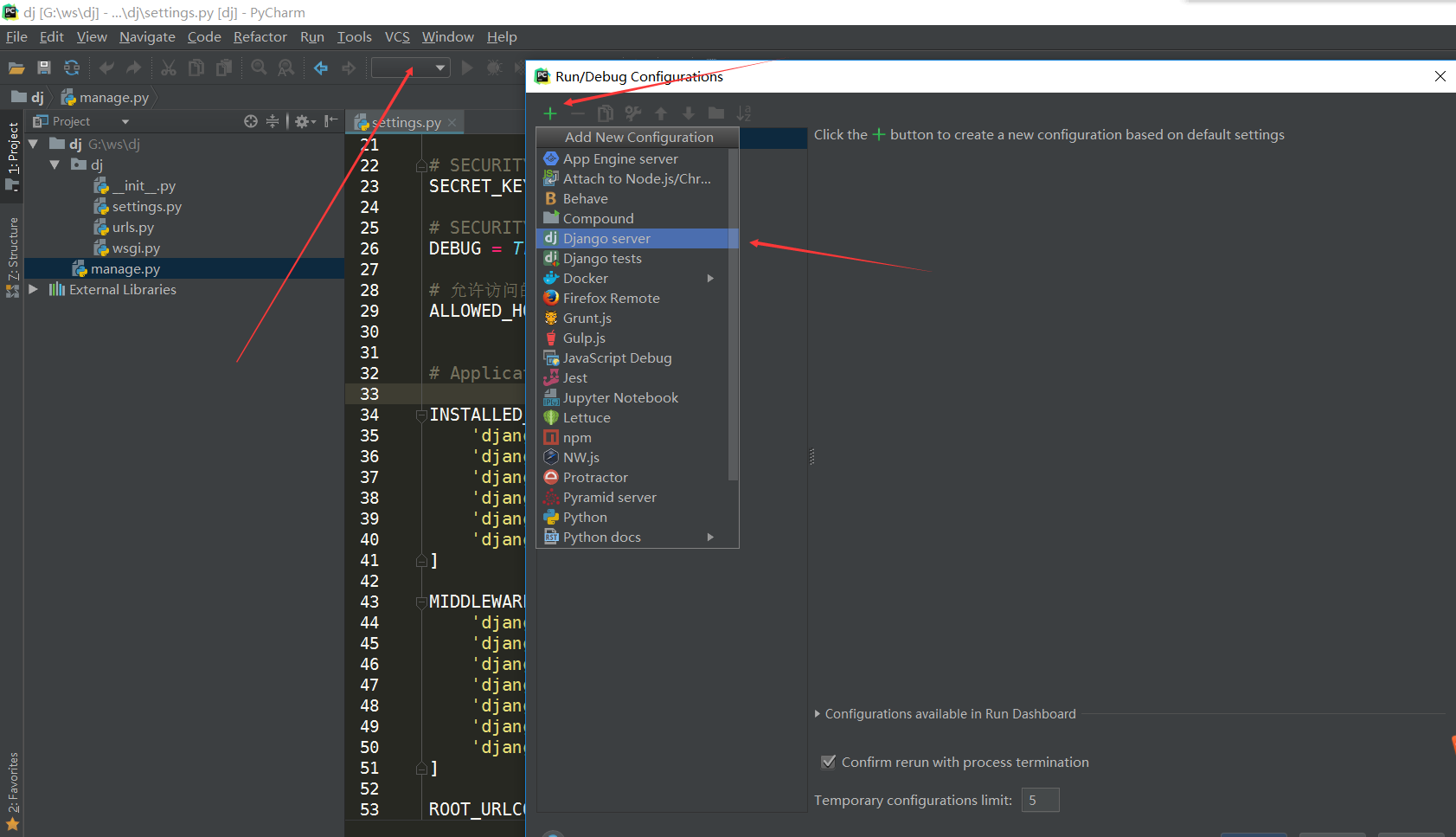Click the Undo arrow icon

click(106, 68)
